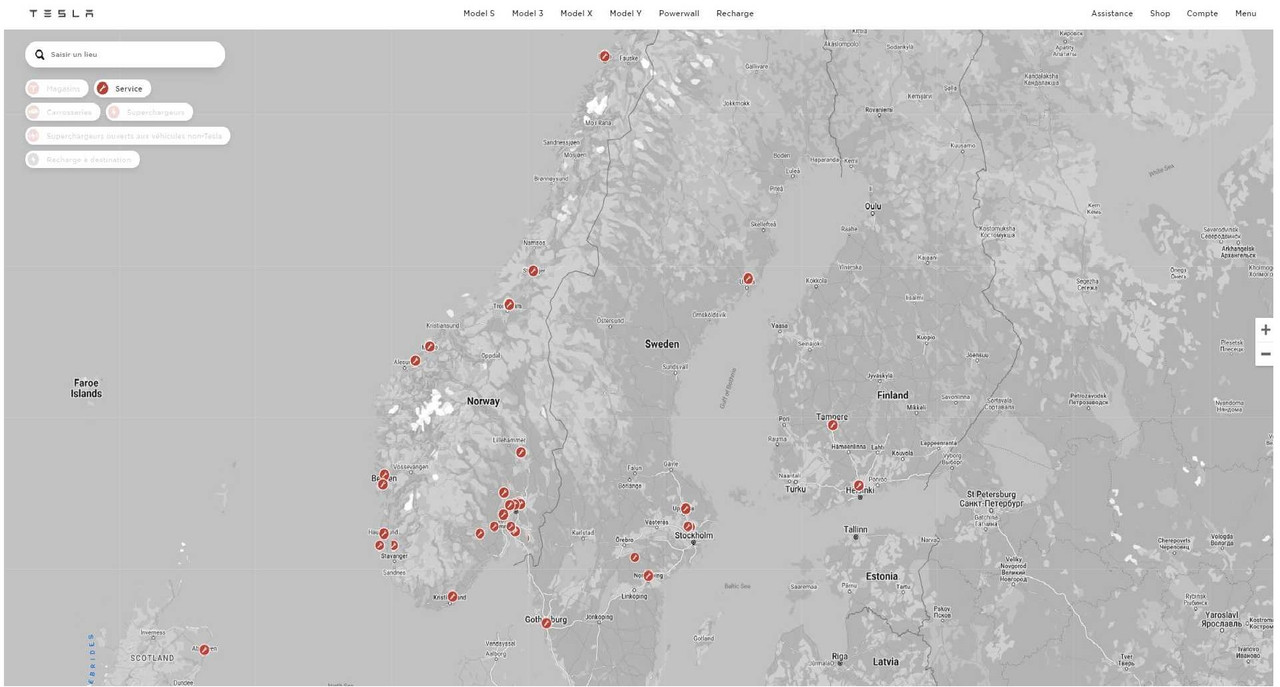Toggle the Magasins filter
1280x687 pixels.
click(57, 88)
